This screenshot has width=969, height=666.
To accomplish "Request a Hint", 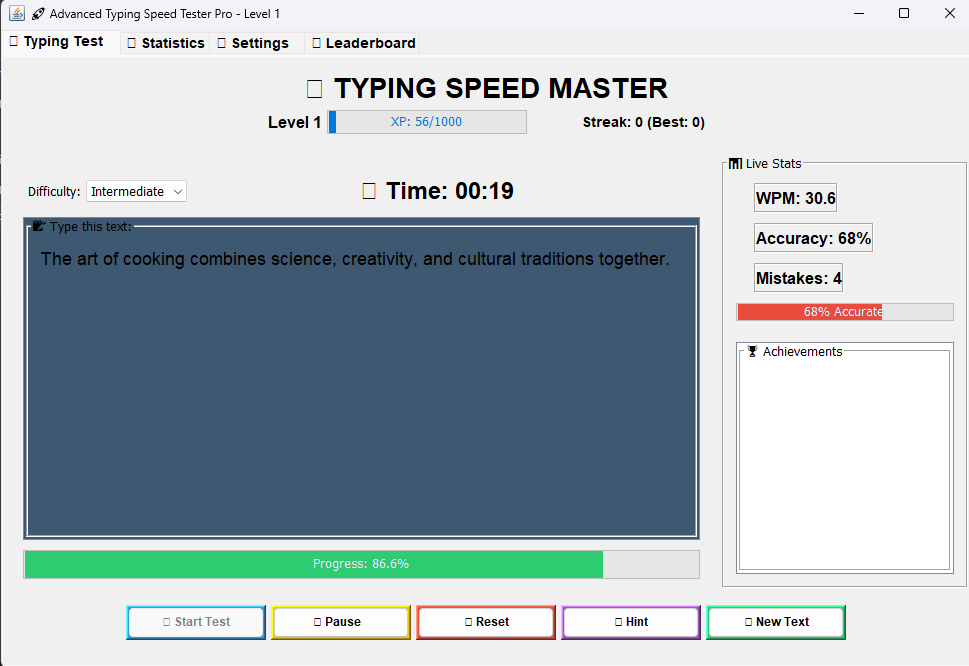I will (x=630, y=622).
